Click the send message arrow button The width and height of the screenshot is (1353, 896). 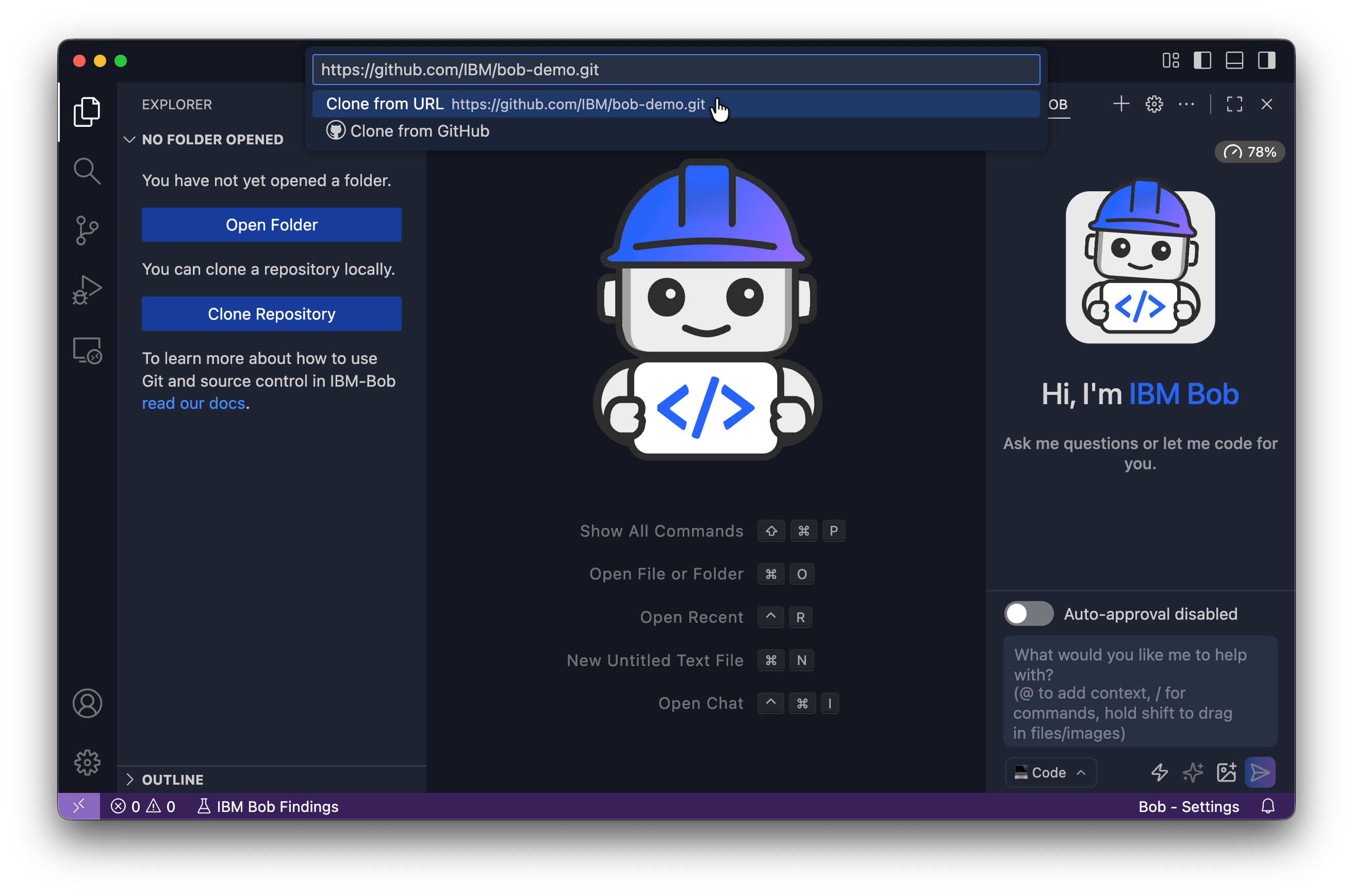1259,773
